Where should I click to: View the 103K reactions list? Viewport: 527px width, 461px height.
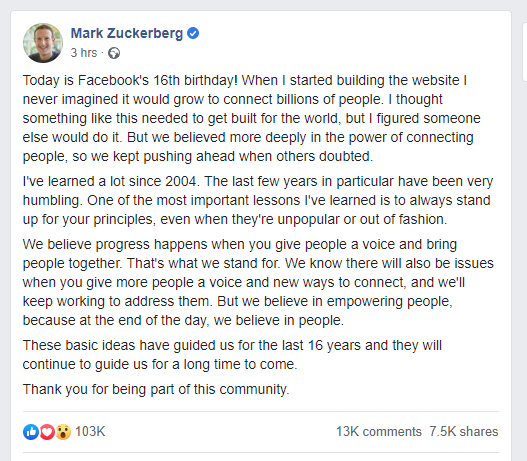click(x=90, y=431)
